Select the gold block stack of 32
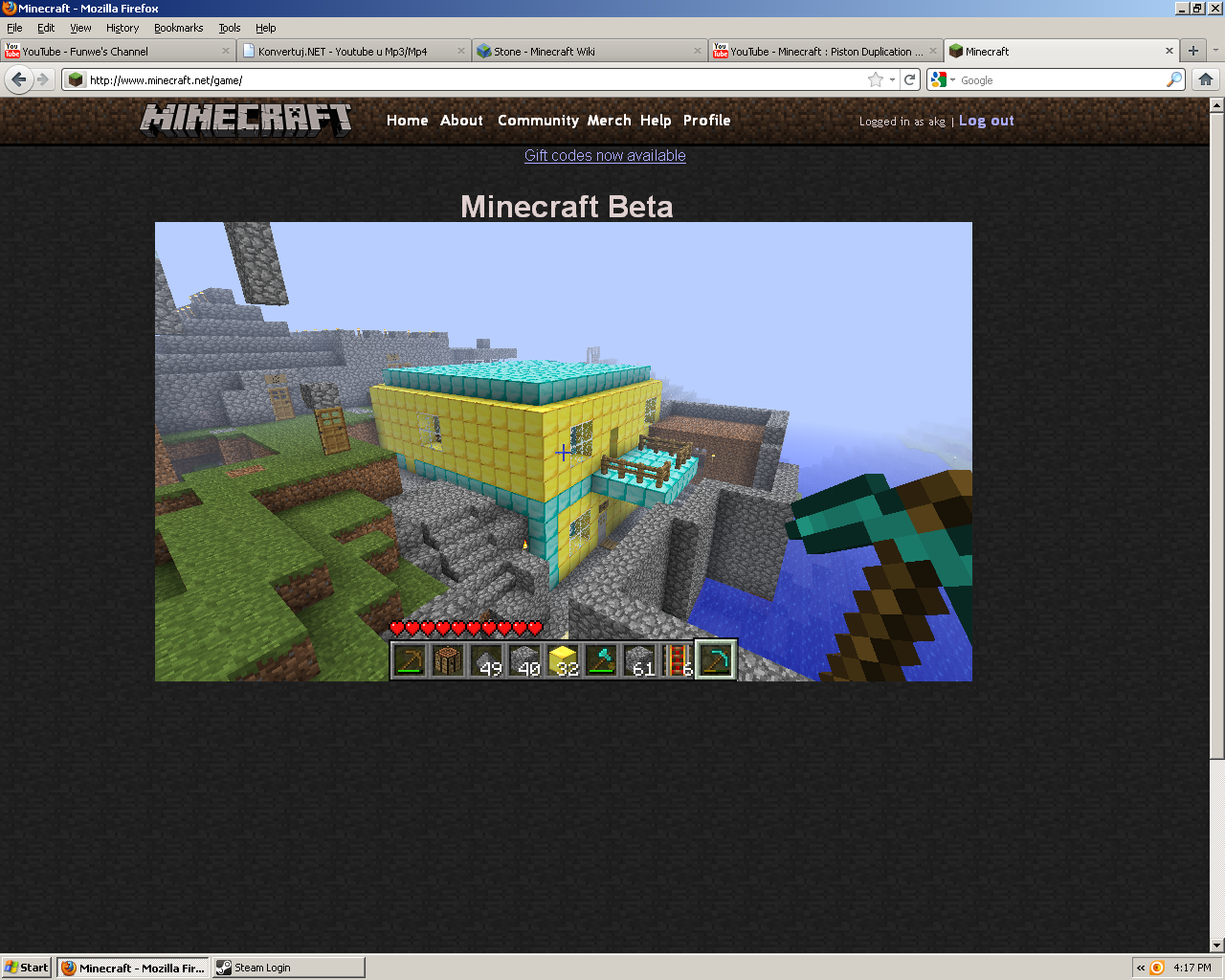The image size is (1225, 980). (x=563, y=659)
